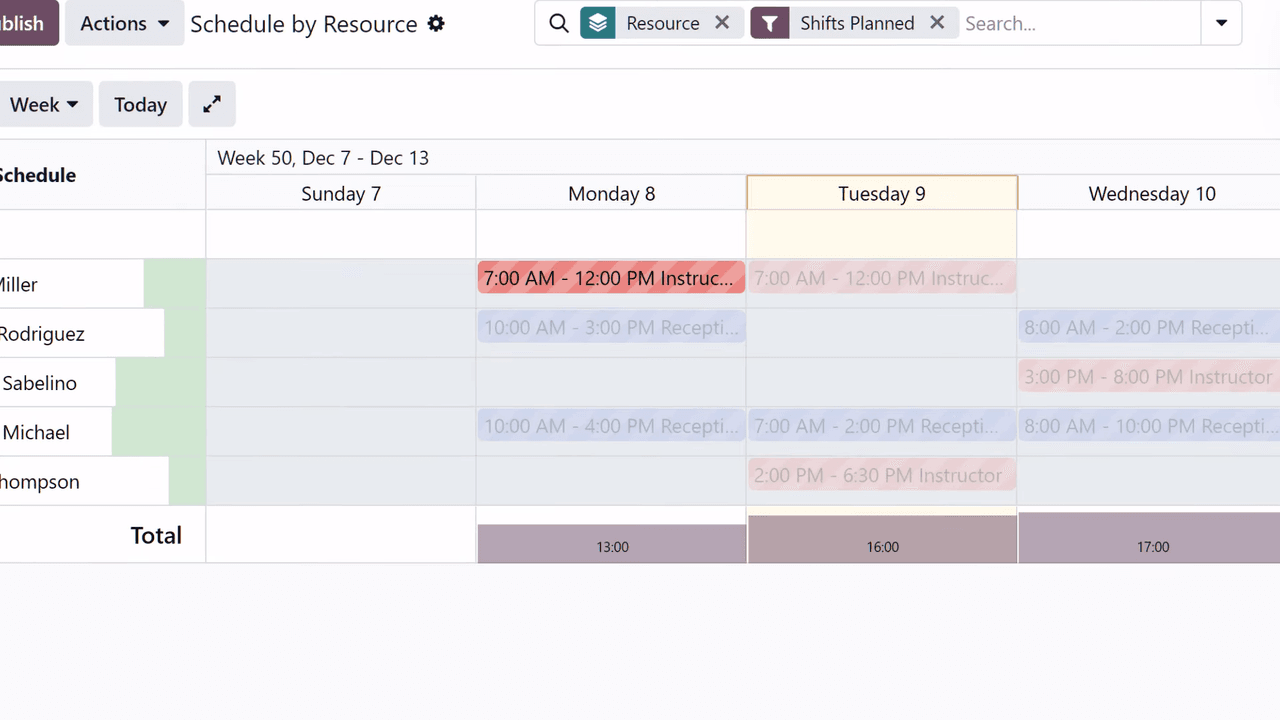Open the Actions dropdown menu

coord(125,24)
